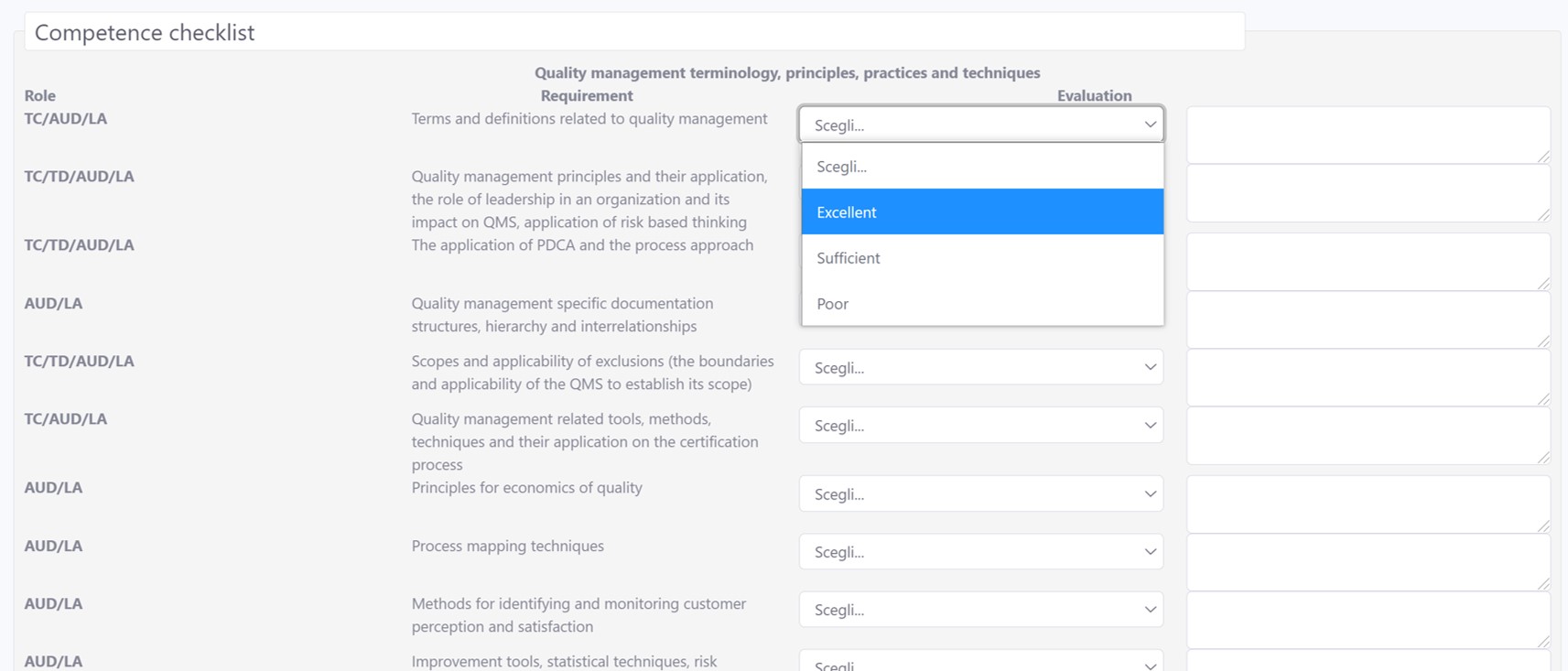Image resolution: width=1568 pixels, height=671 pixels.
Task: Expand the Principles for economics of quality dropdown
Action: click(x=980, y=493)
